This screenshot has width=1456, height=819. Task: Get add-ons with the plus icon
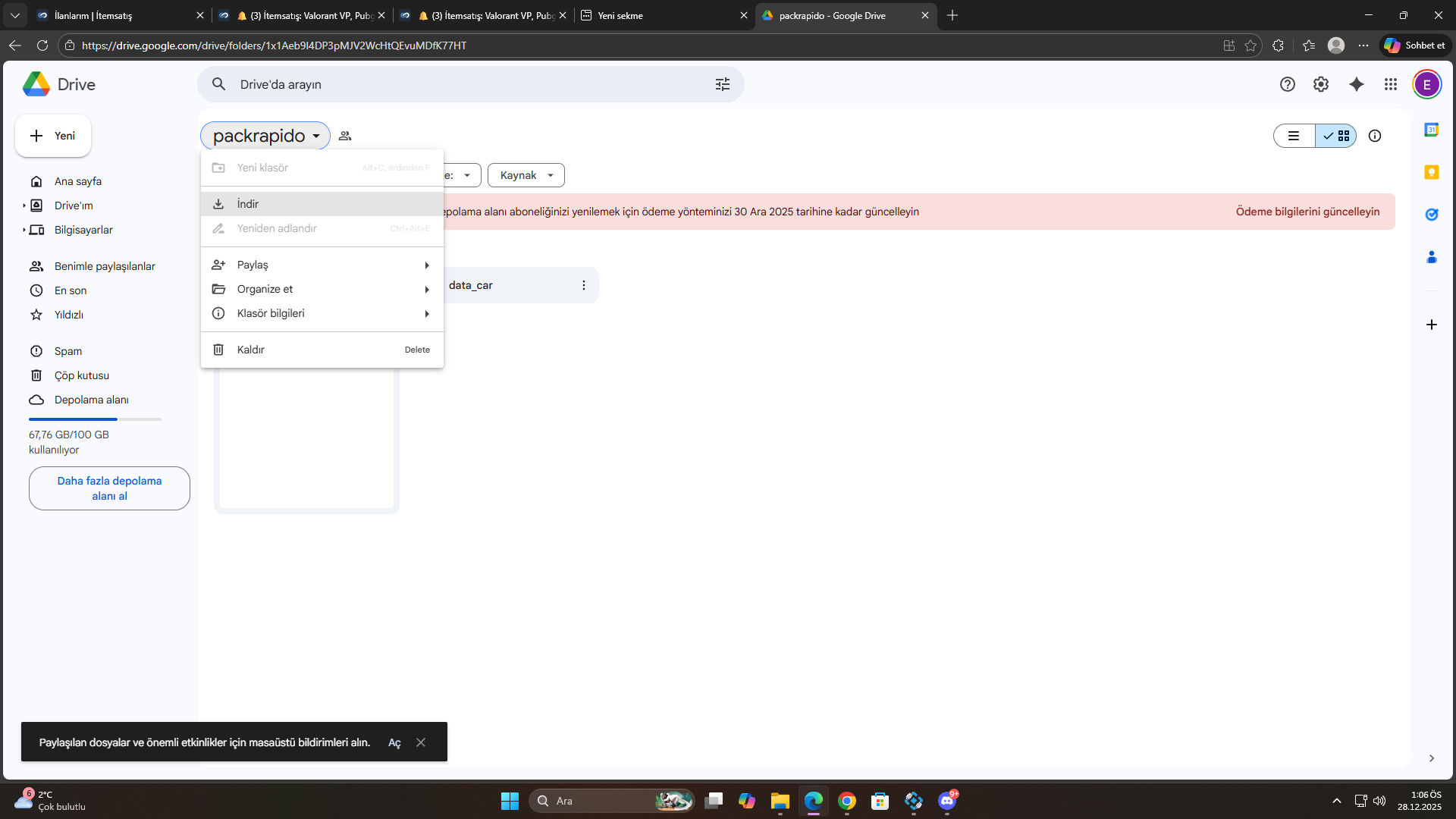pos(1432,325)
